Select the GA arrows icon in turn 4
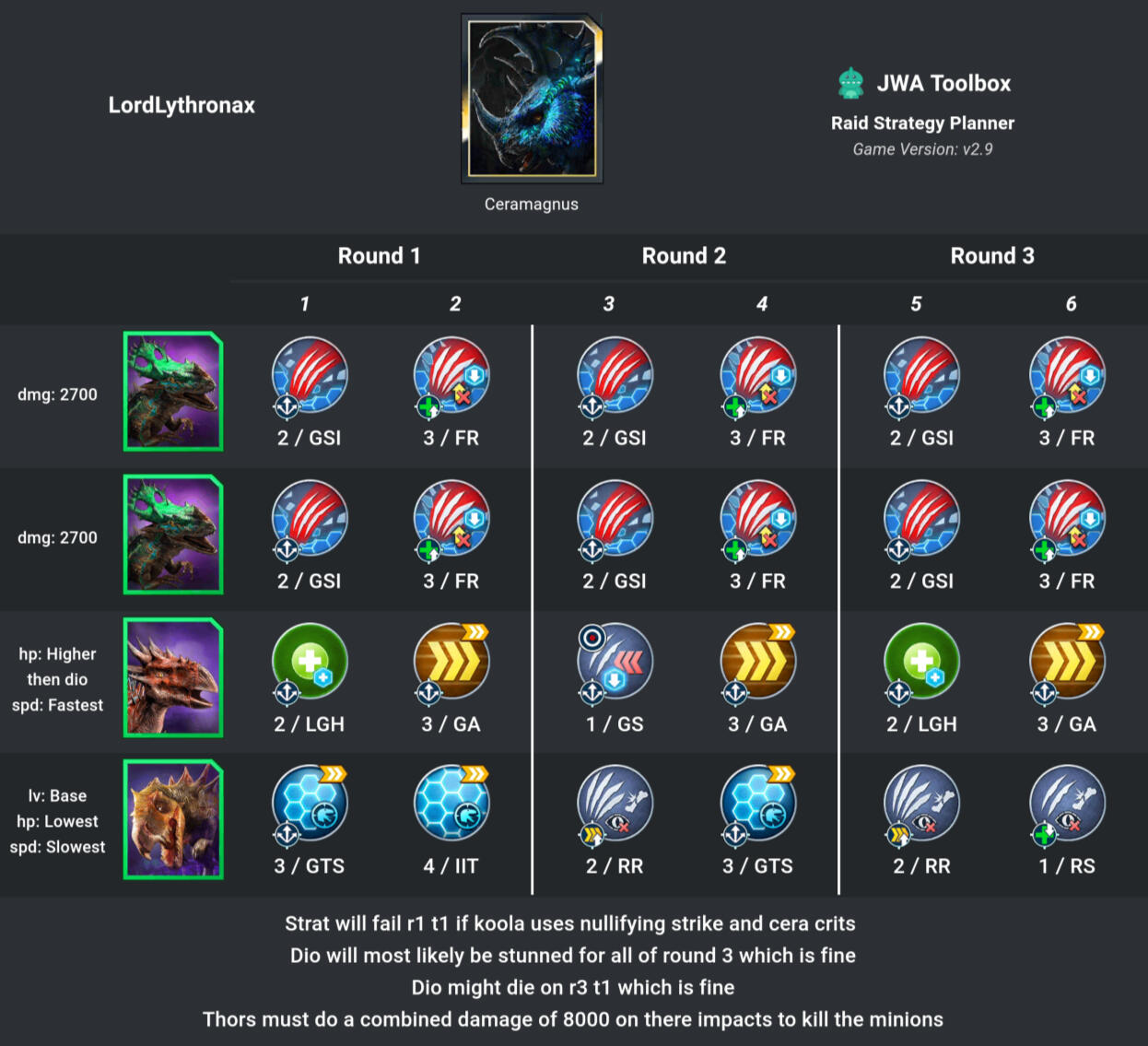The width and height of the screenshot is (1148, 1046). tap(758, 662)
